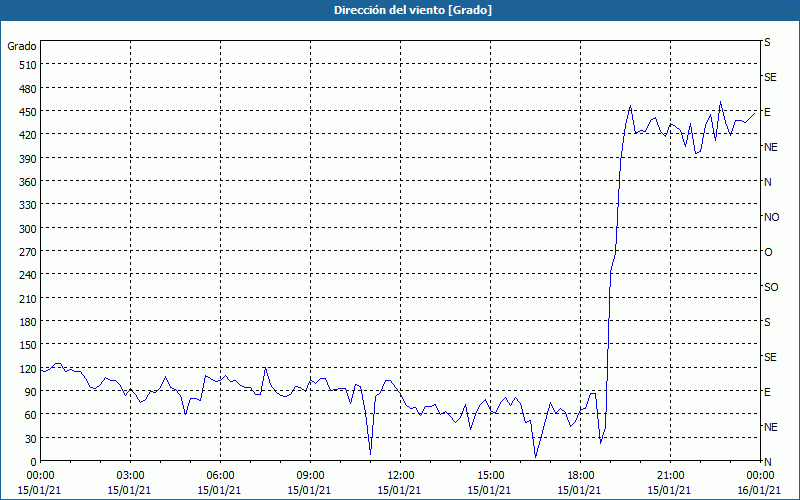The height and width of the screenshot is (500, 800).
Task: Click the 15/01/21 date under 12:00
Action: click(x=399, y=490)
